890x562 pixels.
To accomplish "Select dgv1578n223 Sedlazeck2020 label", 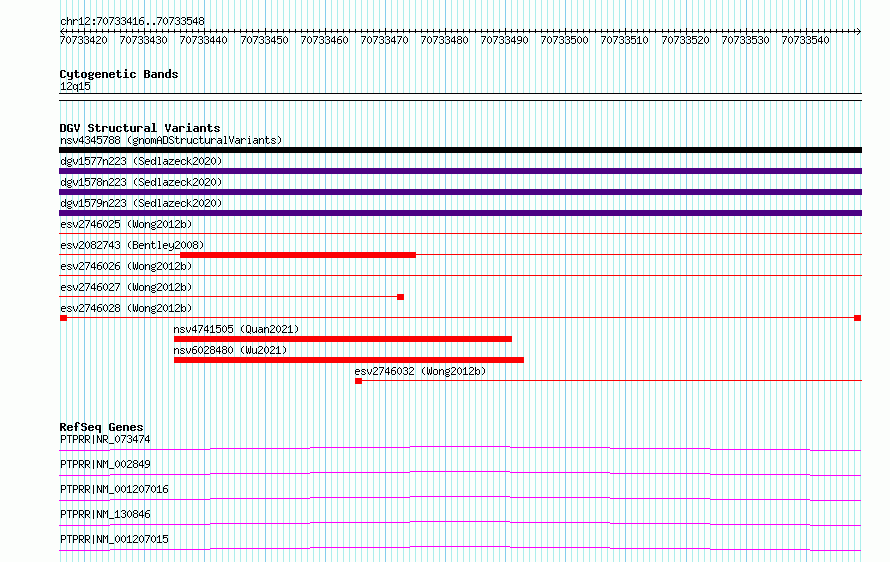I will [141, 182].
